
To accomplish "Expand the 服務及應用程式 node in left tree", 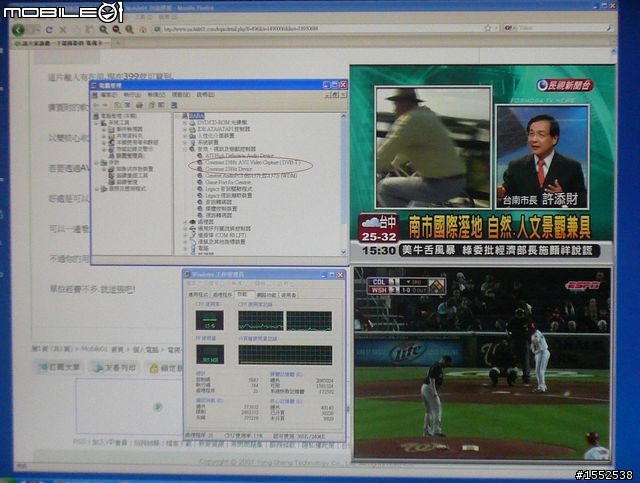I will click(x=97, y=189).
